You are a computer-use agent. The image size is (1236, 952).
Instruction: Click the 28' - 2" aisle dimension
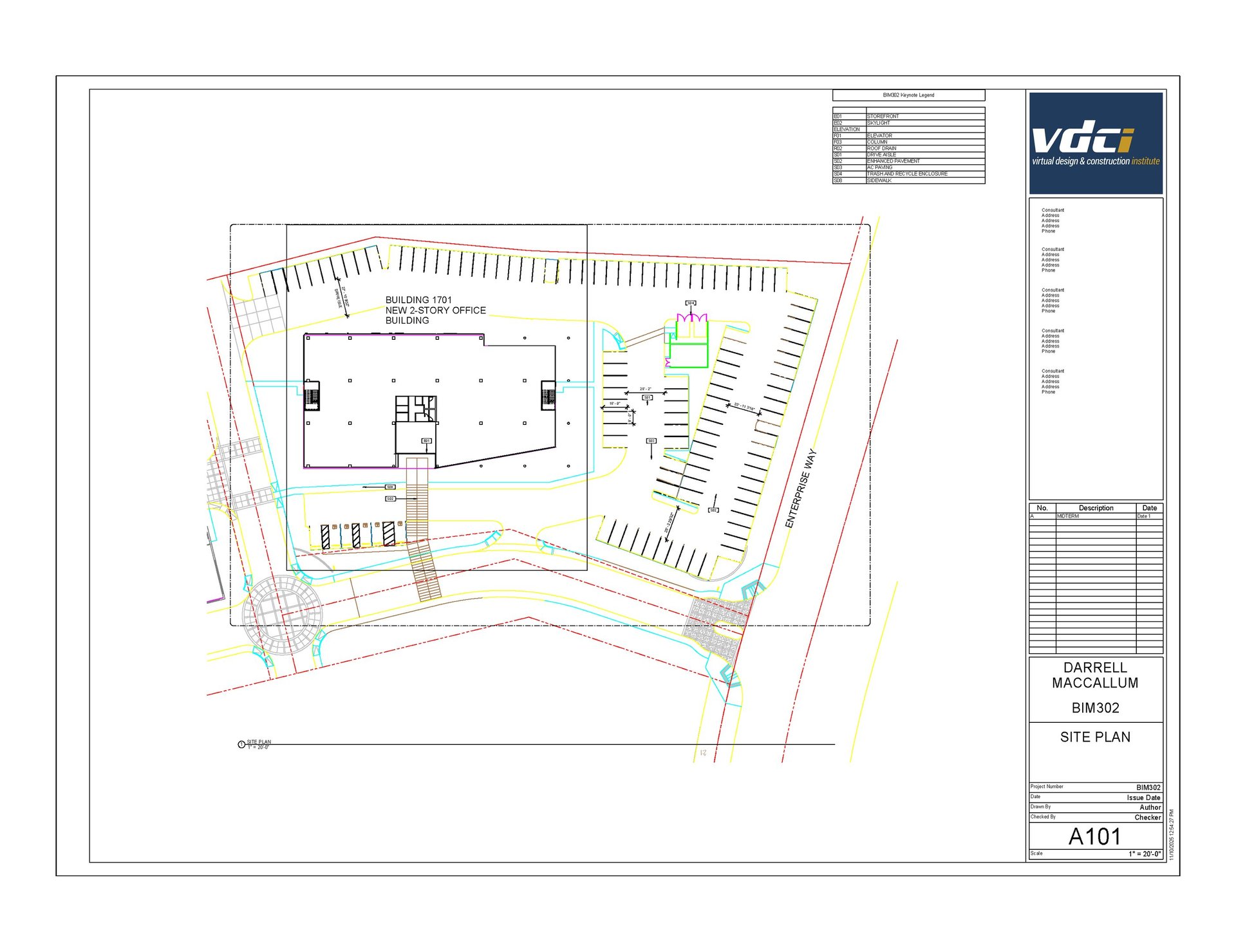(x=645, y=389)
